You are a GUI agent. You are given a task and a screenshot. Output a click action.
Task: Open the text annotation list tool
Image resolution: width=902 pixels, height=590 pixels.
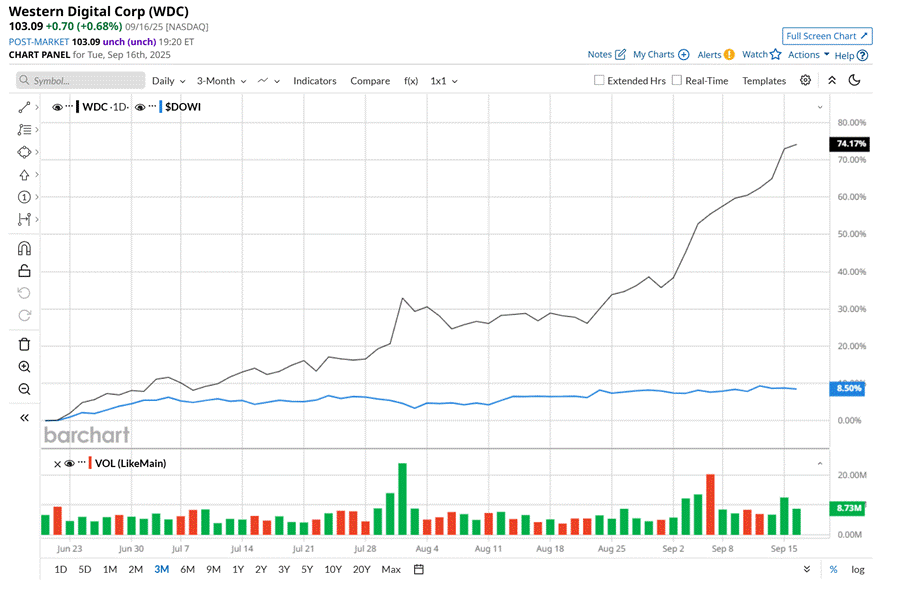(24, 129)
